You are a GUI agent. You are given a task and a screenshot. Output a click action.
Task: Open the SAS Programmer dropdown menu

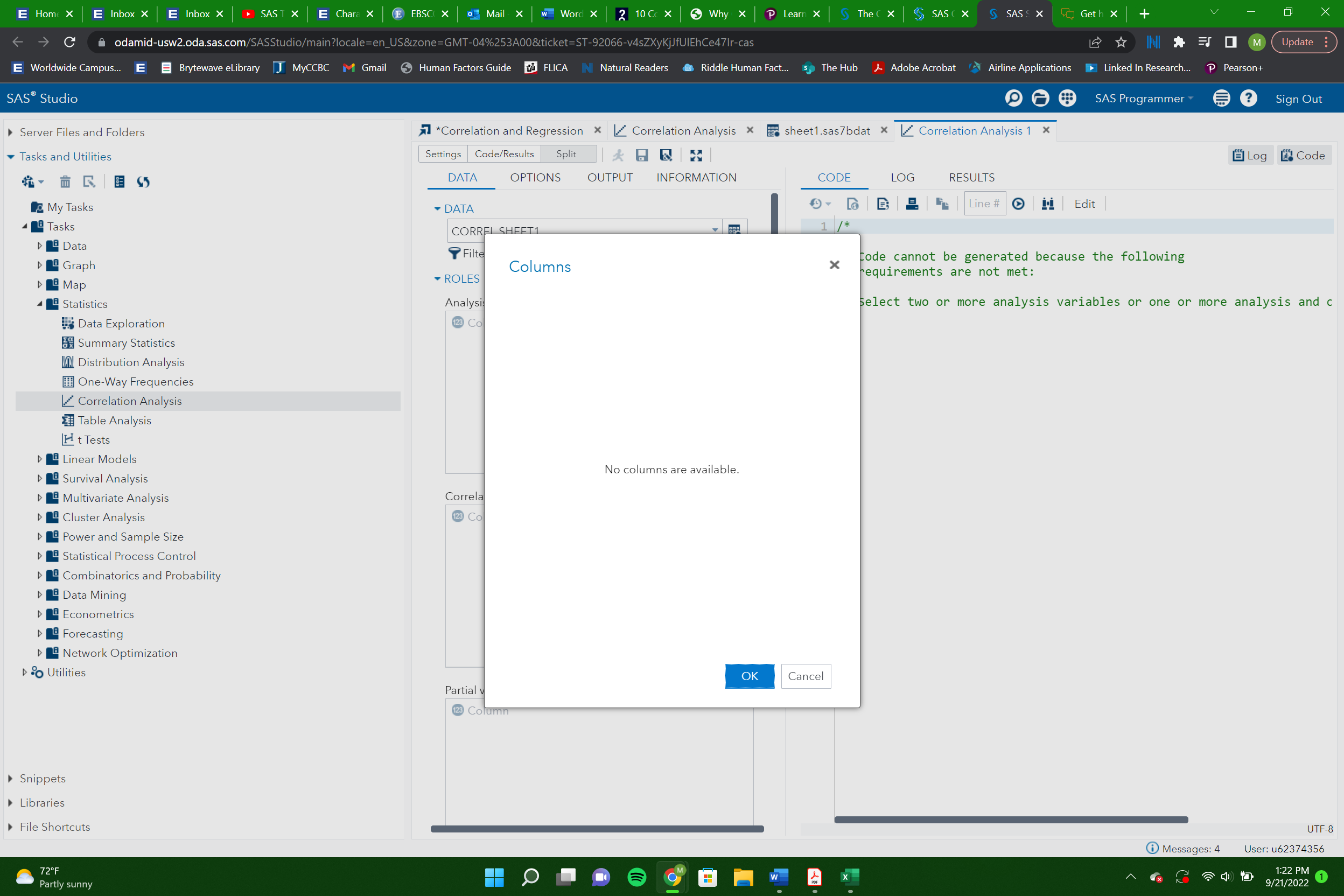[1144, 99]
